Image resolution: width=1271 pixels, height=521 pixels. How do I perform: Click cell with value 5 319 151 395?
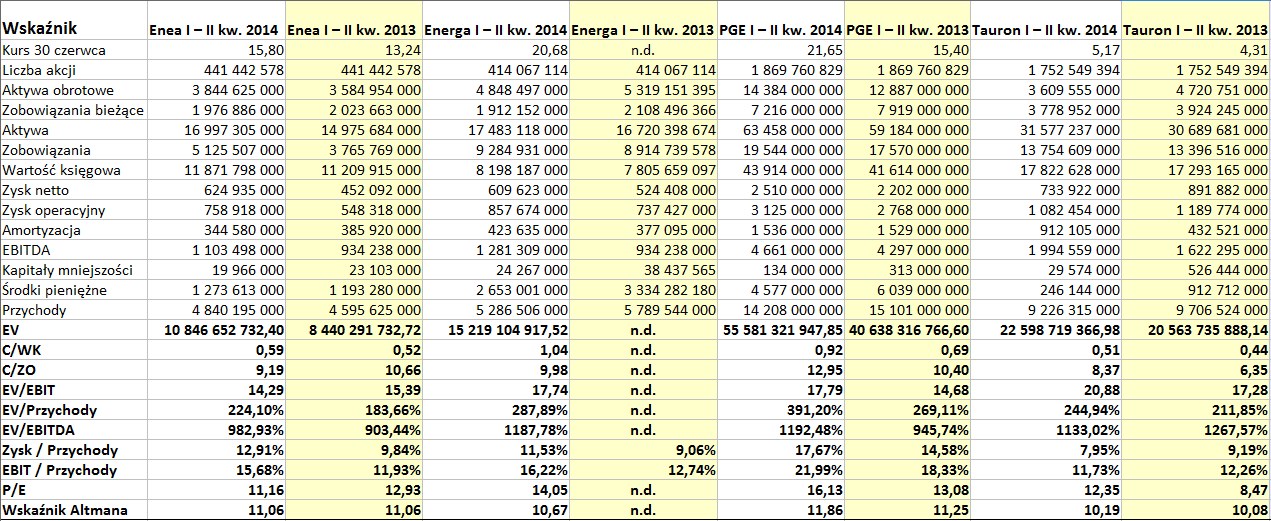click(x=644, y=90)
